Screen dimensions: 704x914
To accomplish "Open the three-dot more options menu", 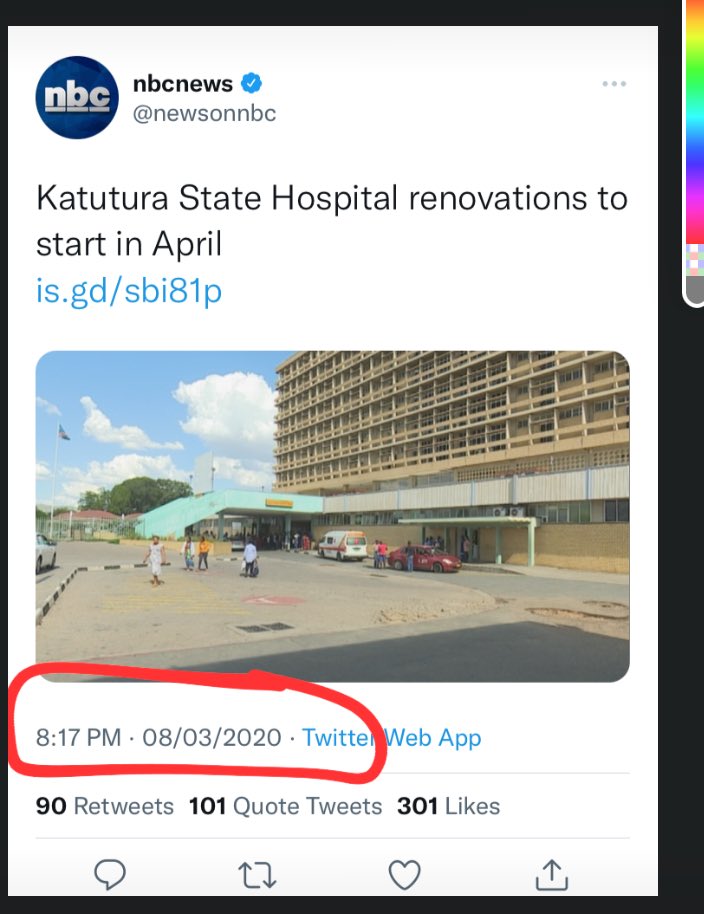I will click(x=614, y=84).
